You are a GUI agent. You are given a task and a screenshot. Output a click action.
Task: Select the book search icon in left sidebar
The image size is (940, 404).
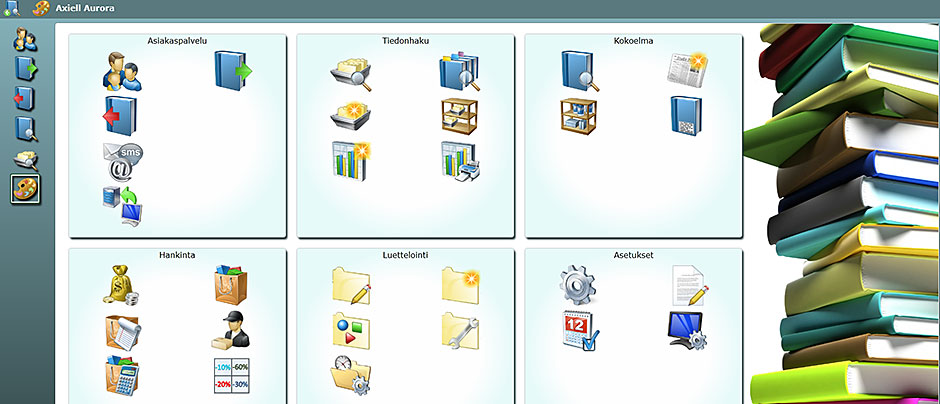click(26, 128)
